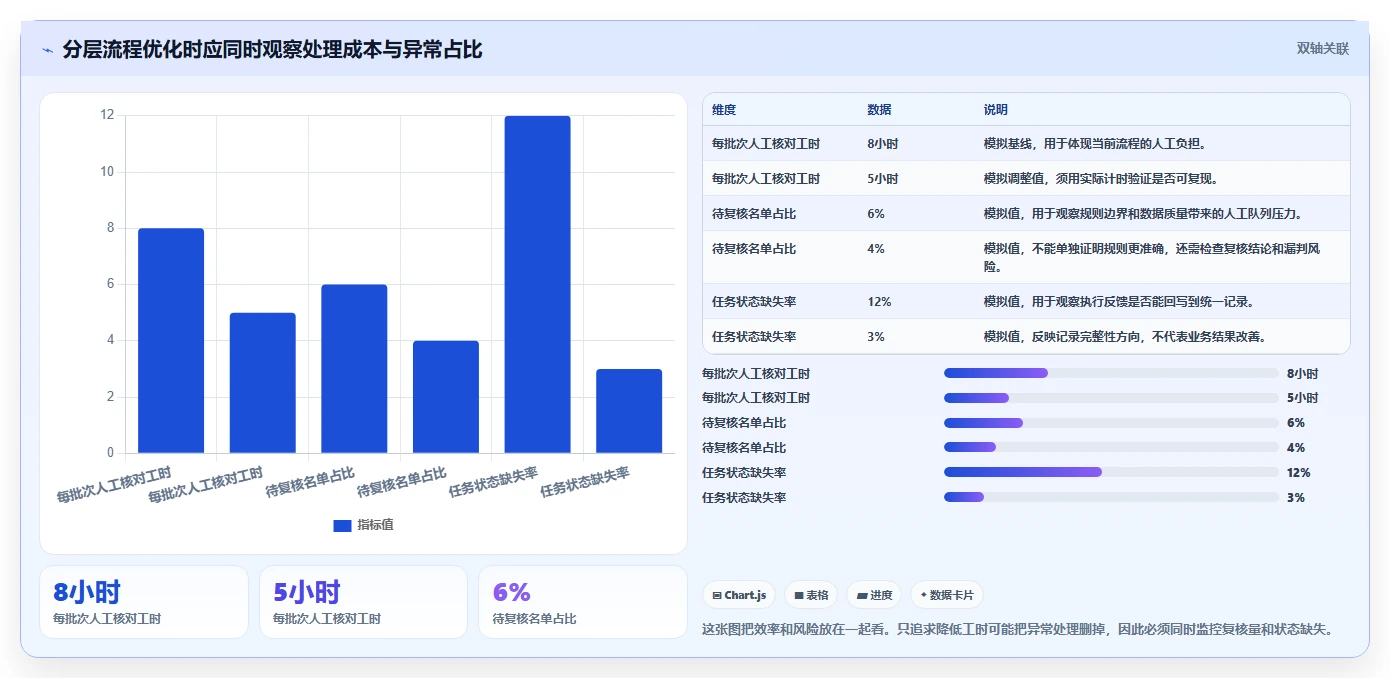Screen dimensions: 1390x678
Task: Select the 进度 chip
Action: click(874, 595)
